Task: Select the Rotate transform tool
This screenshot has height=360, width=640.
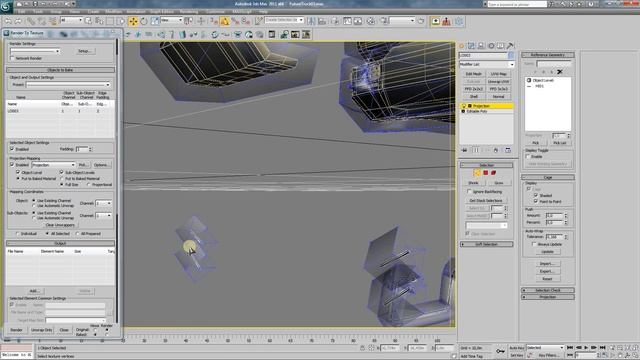Action: pos(144,21)
